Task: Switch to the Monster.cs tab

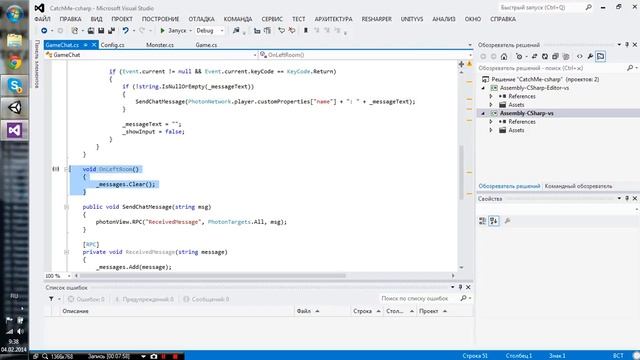Action: [x=160, y=45]
